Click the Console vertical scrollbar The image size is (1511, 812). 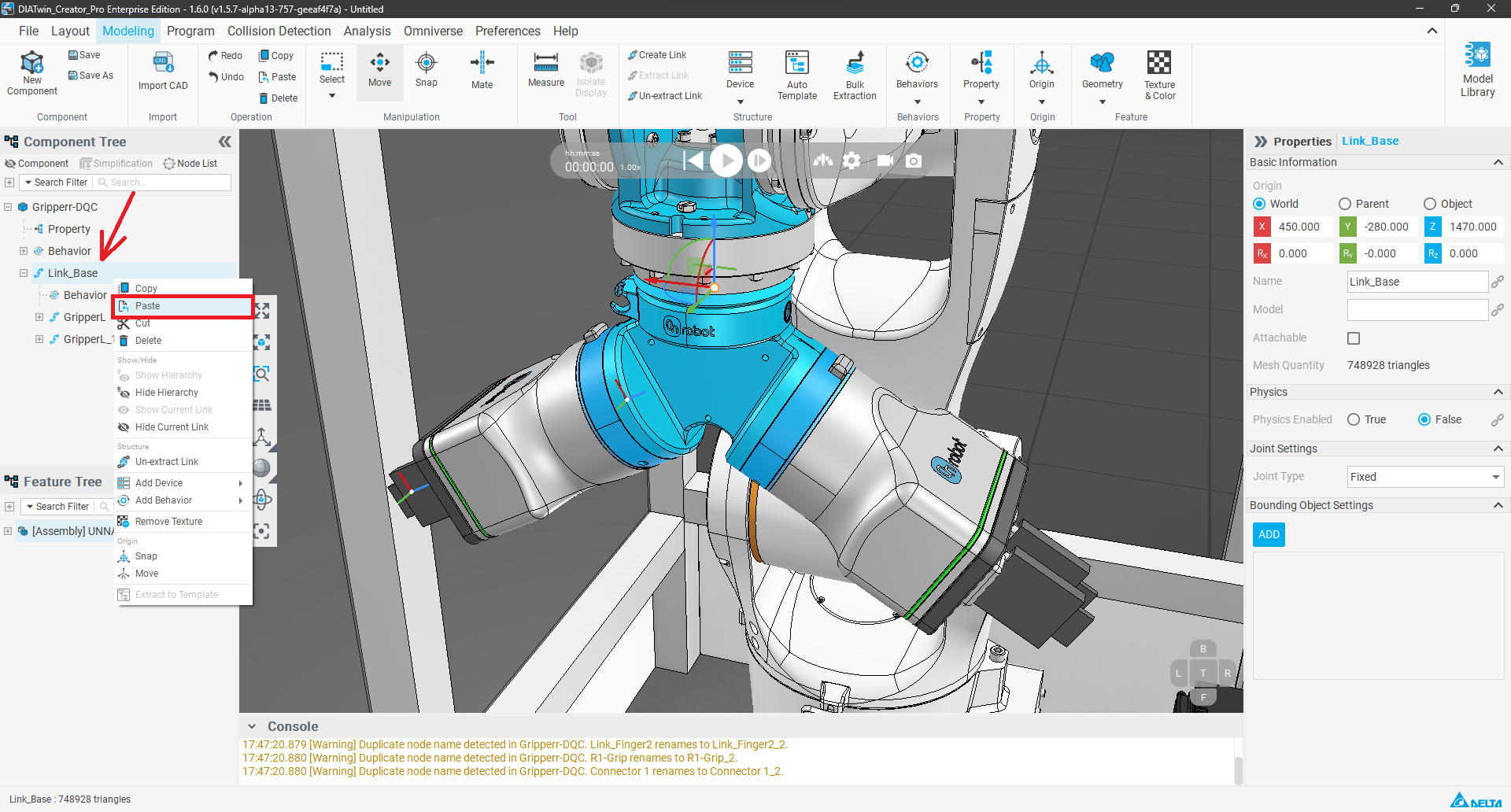click(x=1238, y=771)
